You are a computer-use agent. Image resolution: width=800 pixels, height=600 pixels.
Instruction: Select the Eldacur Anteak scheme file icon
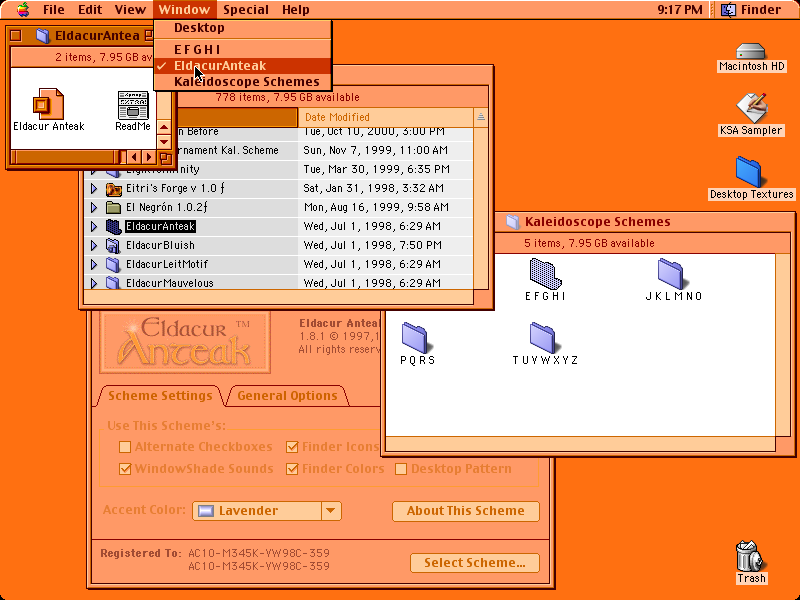pyautogui.click(x=48, y=104)
